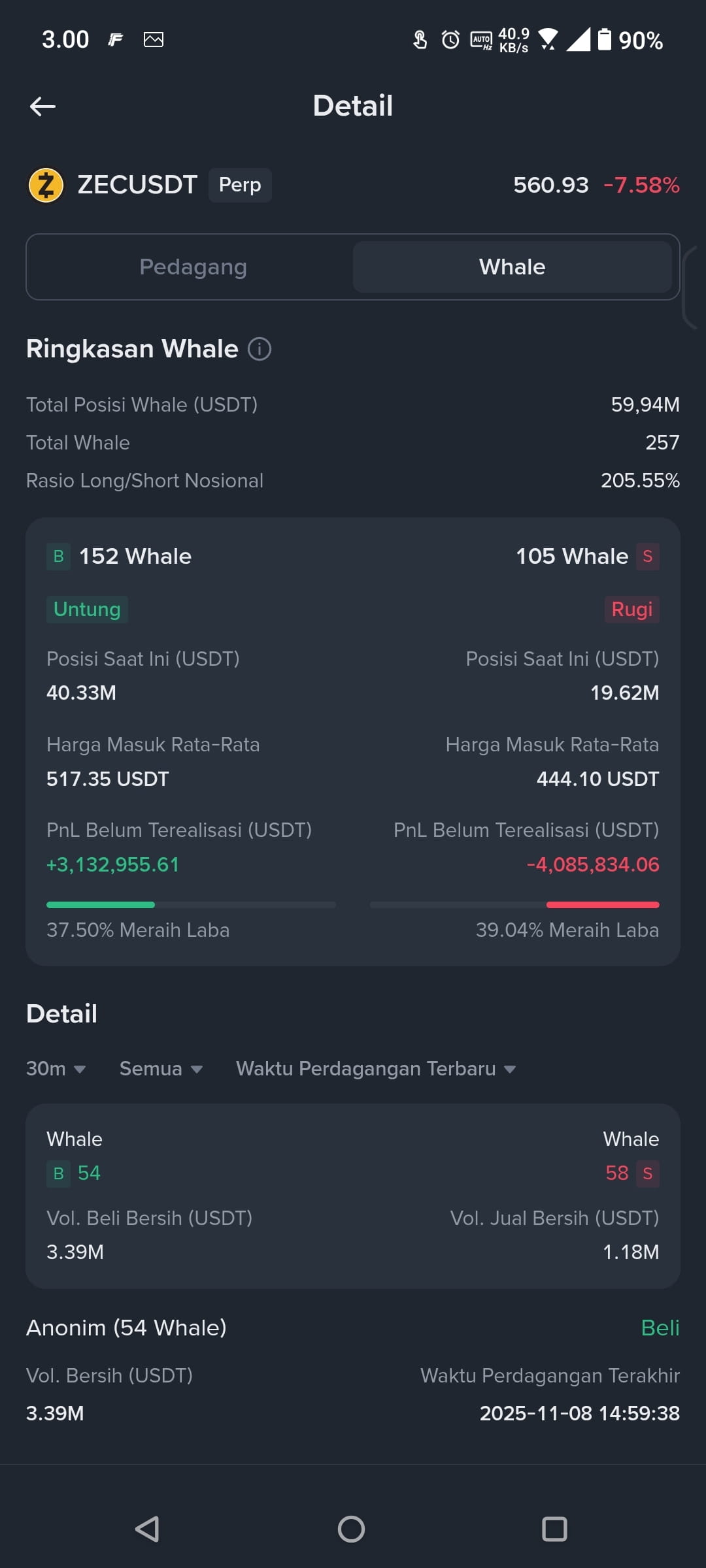Select the Whale tab
This screenshot has height=1568, width=706.
pos(513,267)
